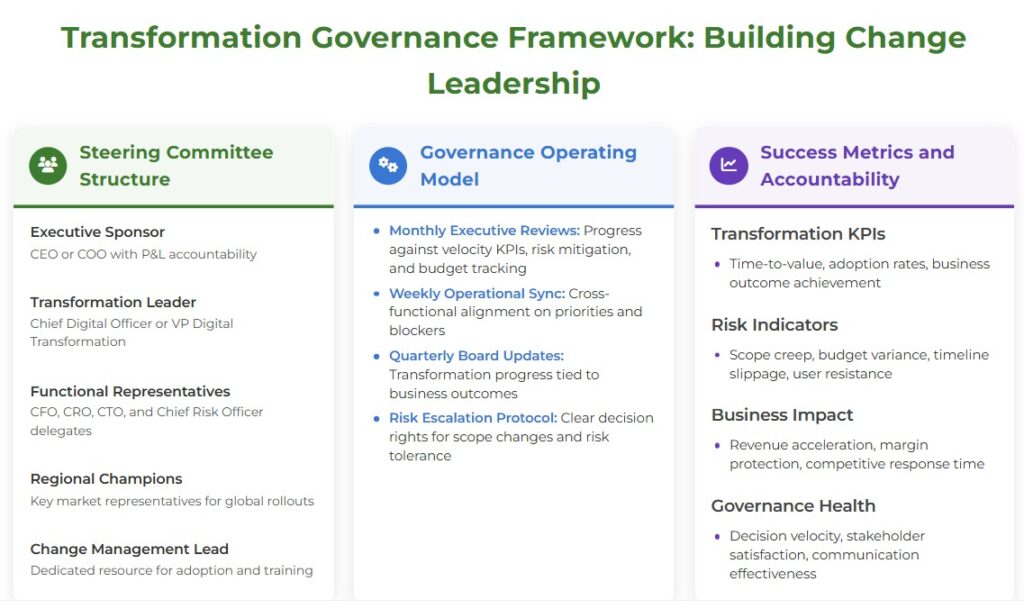Select the Transformation Governance Framework main title
This screenshot has height=609, width=1024.
[x=513, y=60]
